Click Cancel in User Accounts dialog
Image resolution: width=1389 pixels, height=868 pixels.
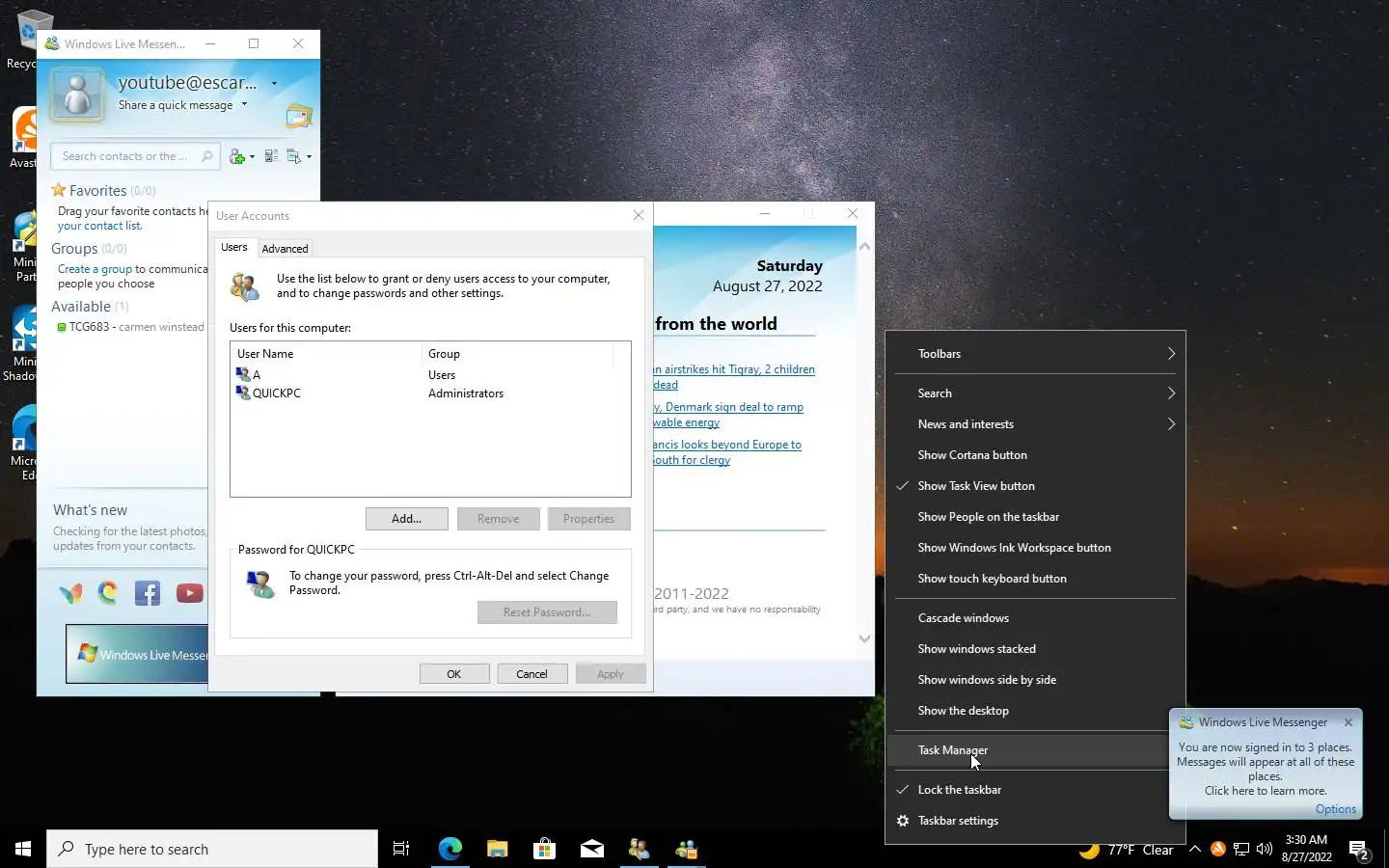[531, 674]
